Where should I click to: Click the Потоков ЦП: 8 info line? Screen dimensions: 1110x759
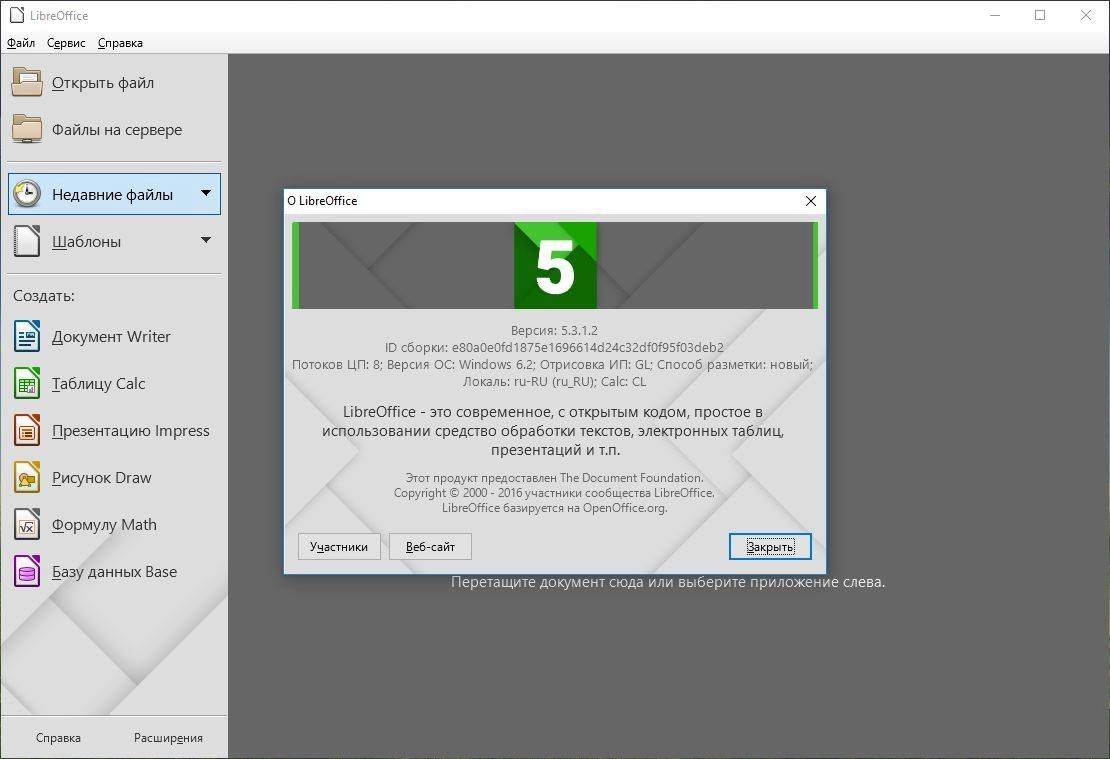552,365
